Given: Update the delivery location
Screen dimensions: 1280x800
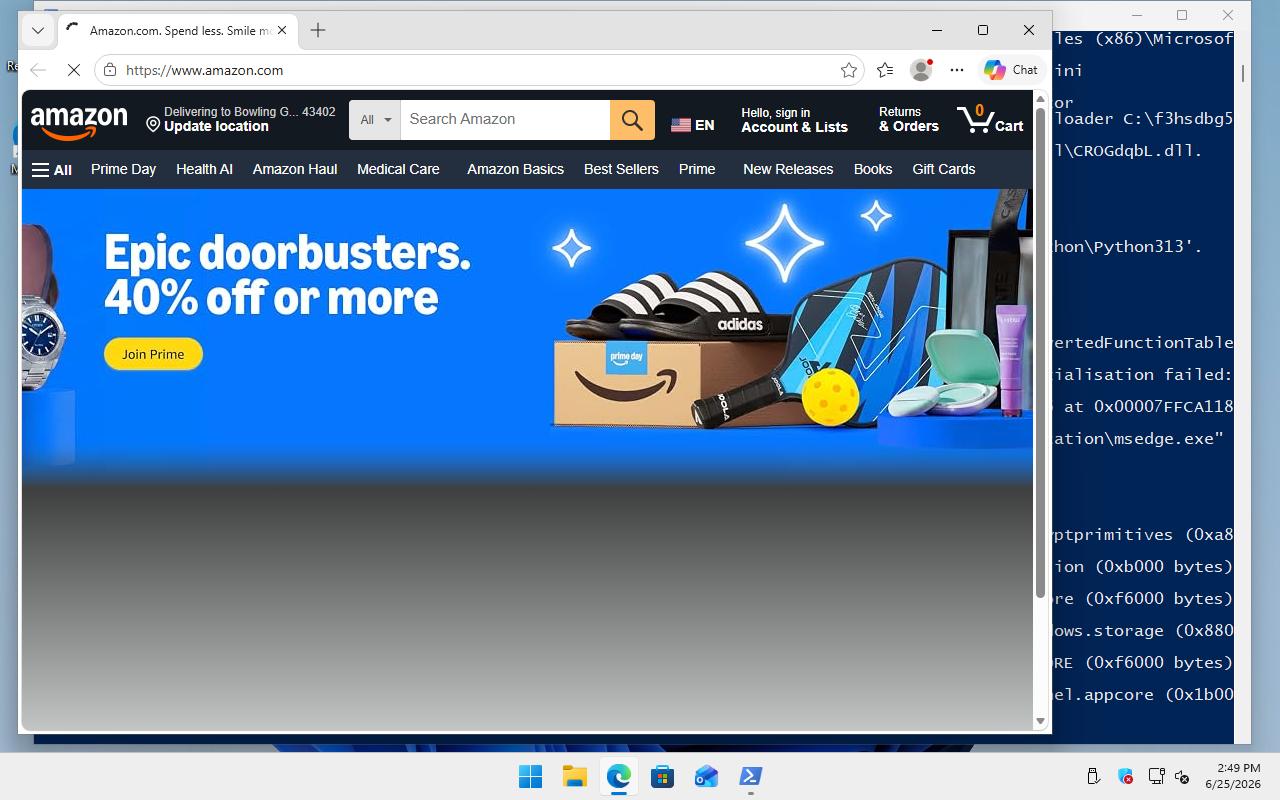Looking at the screenshot, I should point(240,120).
